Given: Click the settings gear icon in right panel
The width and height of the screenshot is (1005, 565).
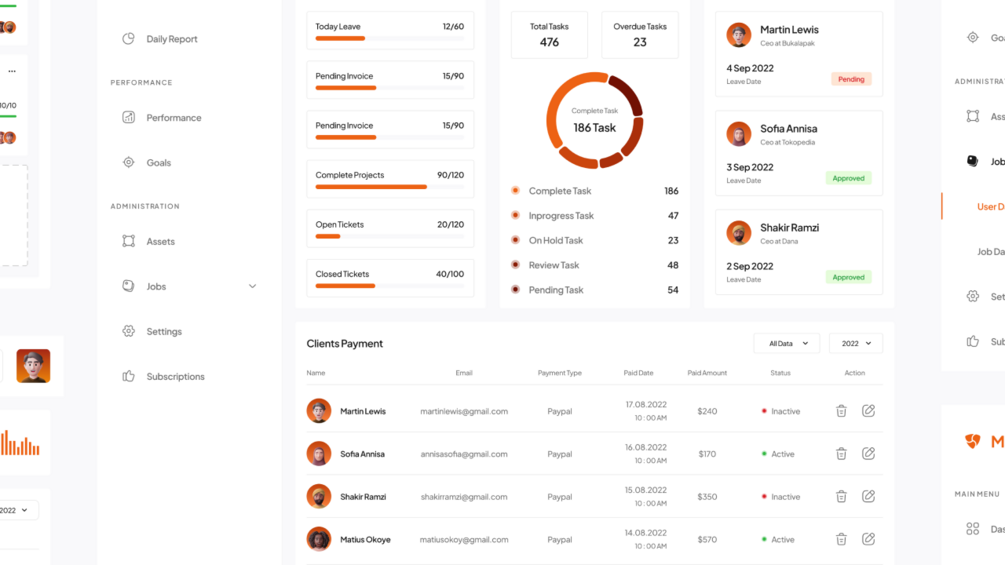Looking at the screenshot, I should pyautogui.click(x=973, y=296).
